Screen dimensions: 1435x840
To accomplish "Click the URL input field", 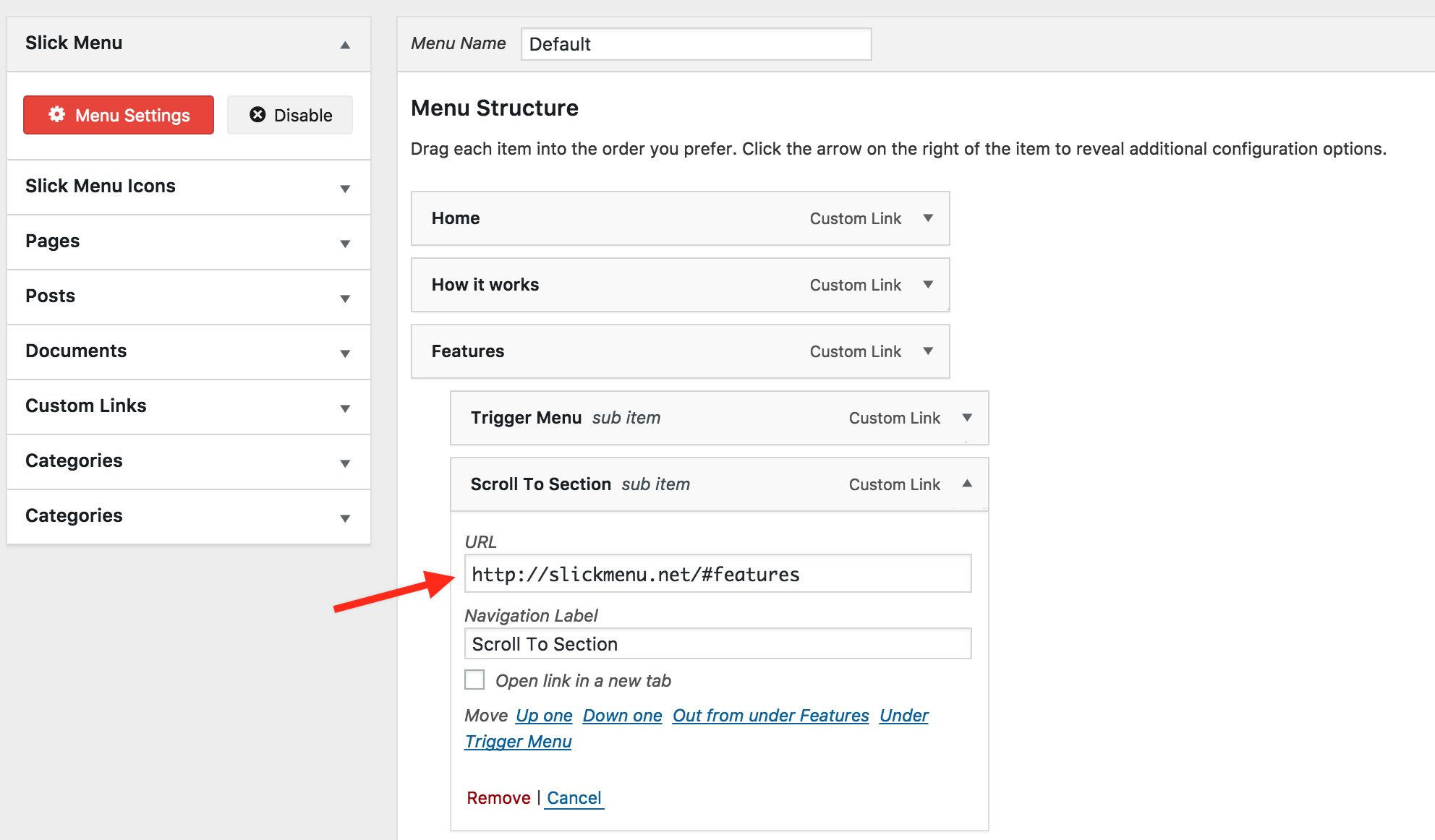I will pos(717,574).
